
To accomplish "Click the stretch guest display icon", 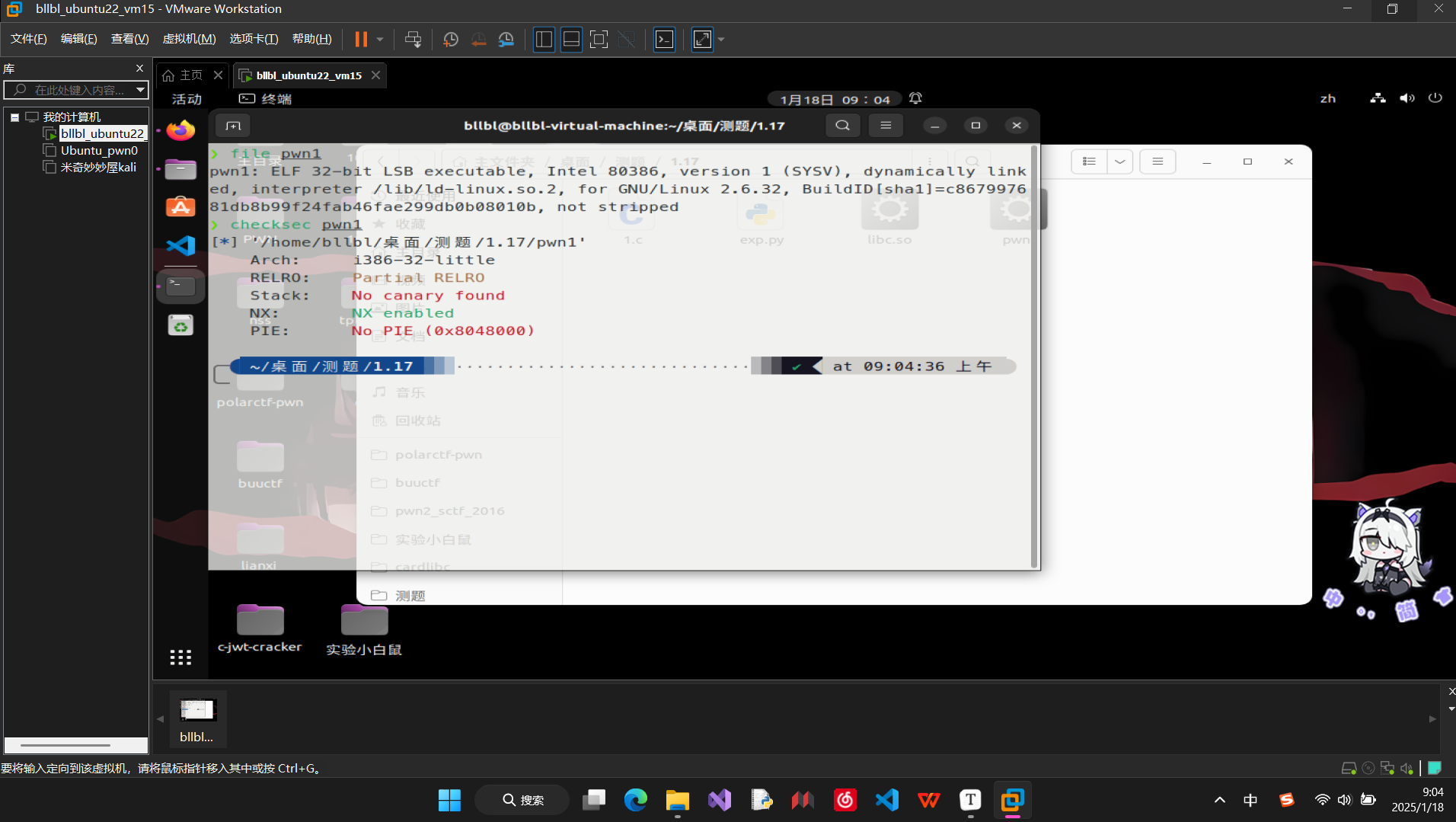I will tap(702, 39).
